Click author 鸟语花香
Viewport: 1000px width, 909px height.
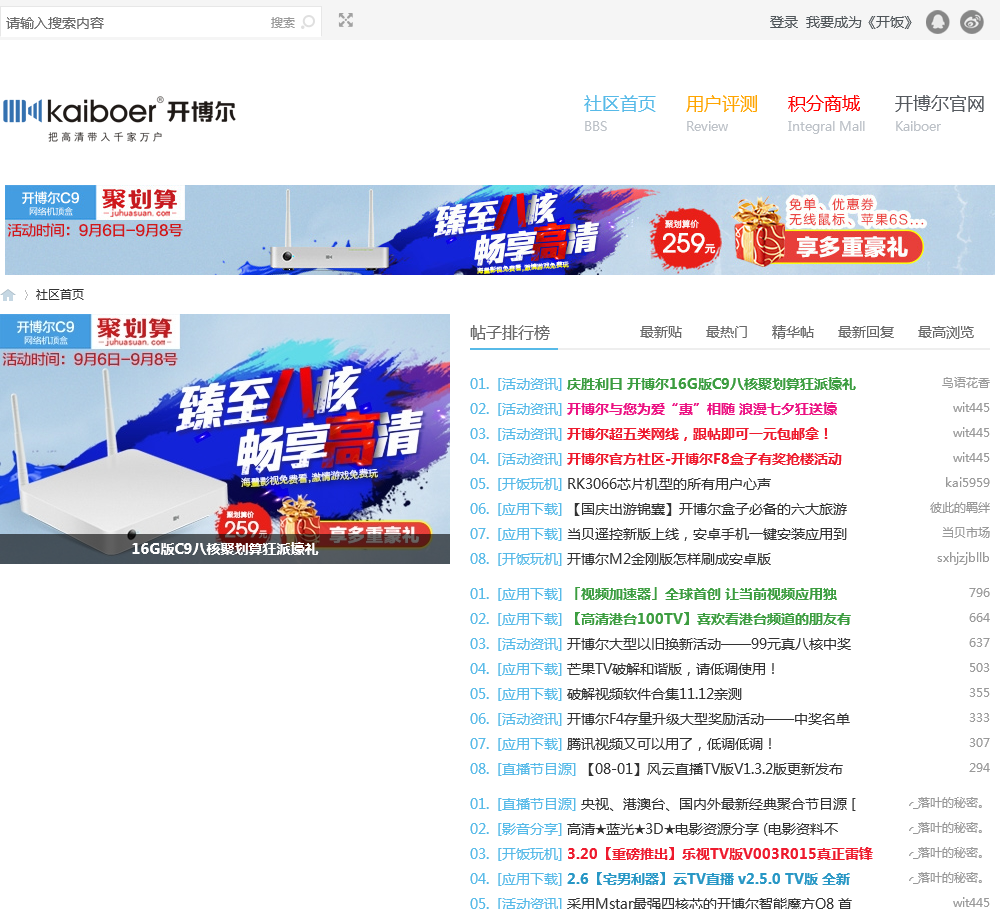966,383
